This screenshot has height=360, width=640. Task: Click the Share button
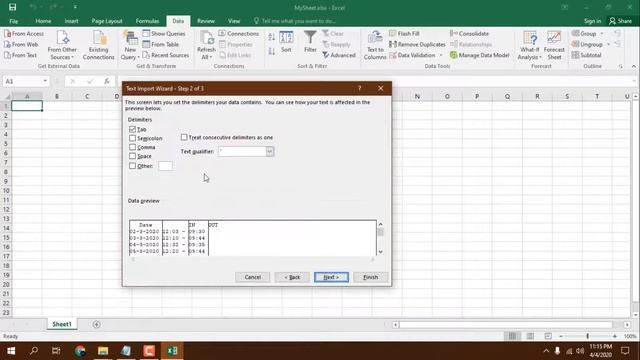(620, 21)
